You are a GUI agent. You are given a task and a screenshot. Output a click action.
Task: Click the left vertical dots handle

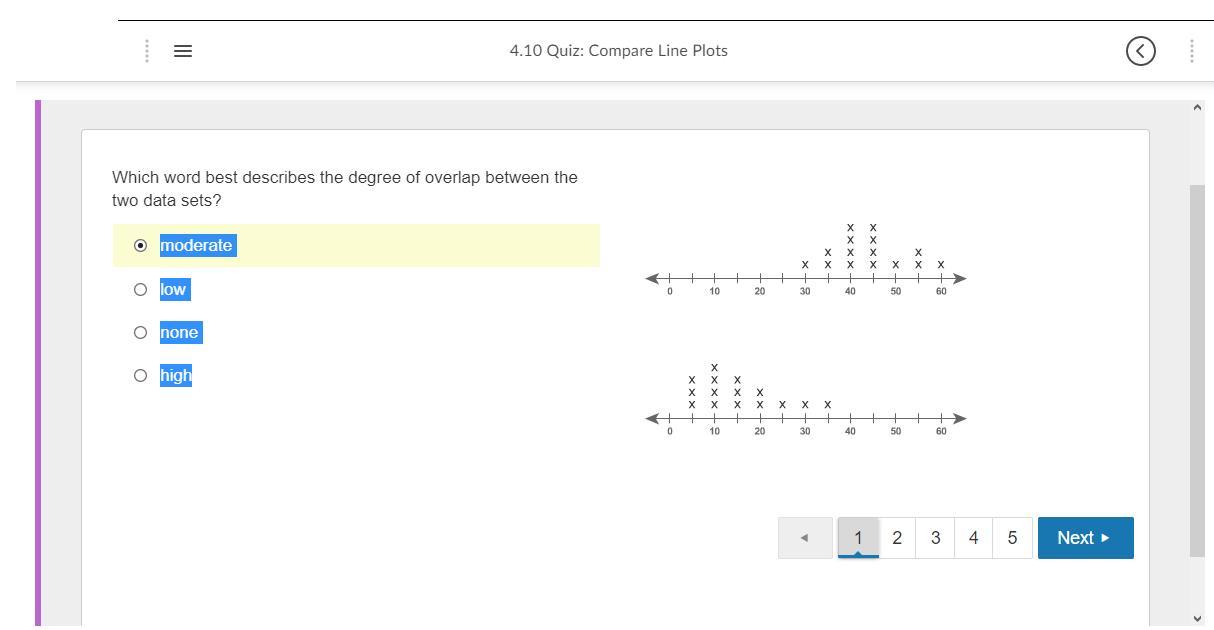[147, 50]
